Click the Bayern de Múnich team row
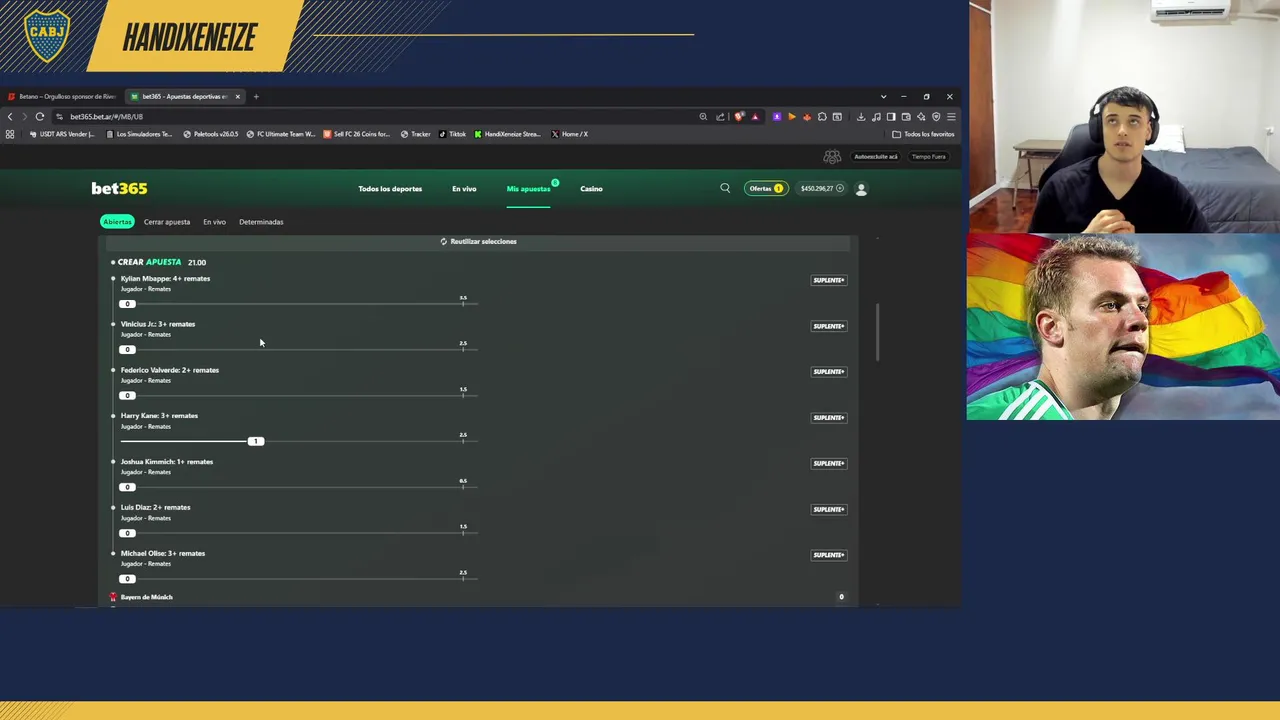This screenshot has height=720, width=1280. click(x=478, y=597)
